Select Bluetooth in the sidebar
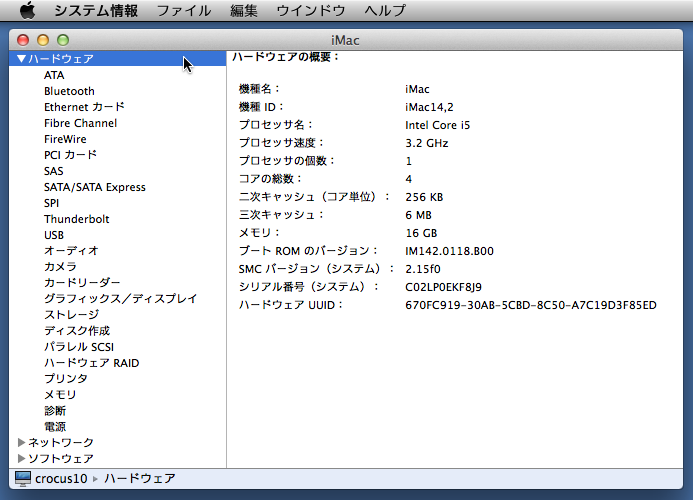Screen dimensions: 693x500 (69, 91)
